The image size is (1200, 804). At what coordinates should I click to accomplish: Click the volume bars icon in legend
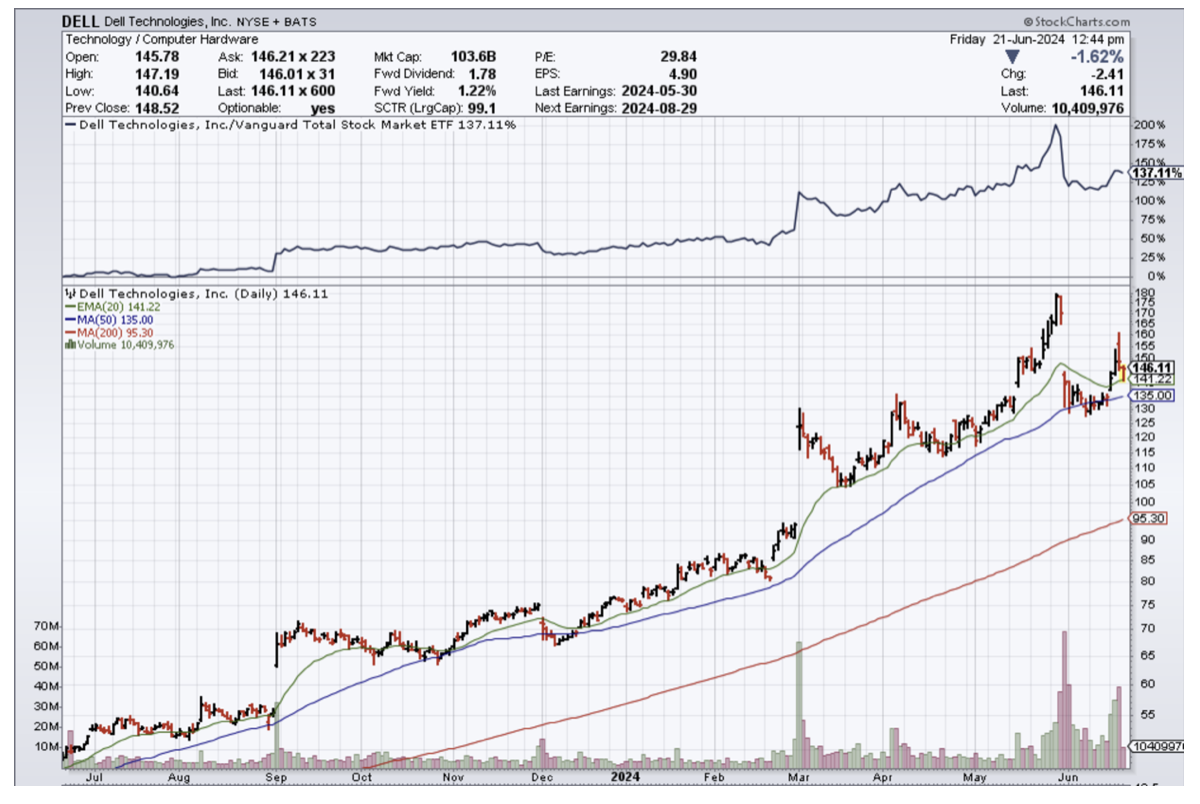(69, 345)
